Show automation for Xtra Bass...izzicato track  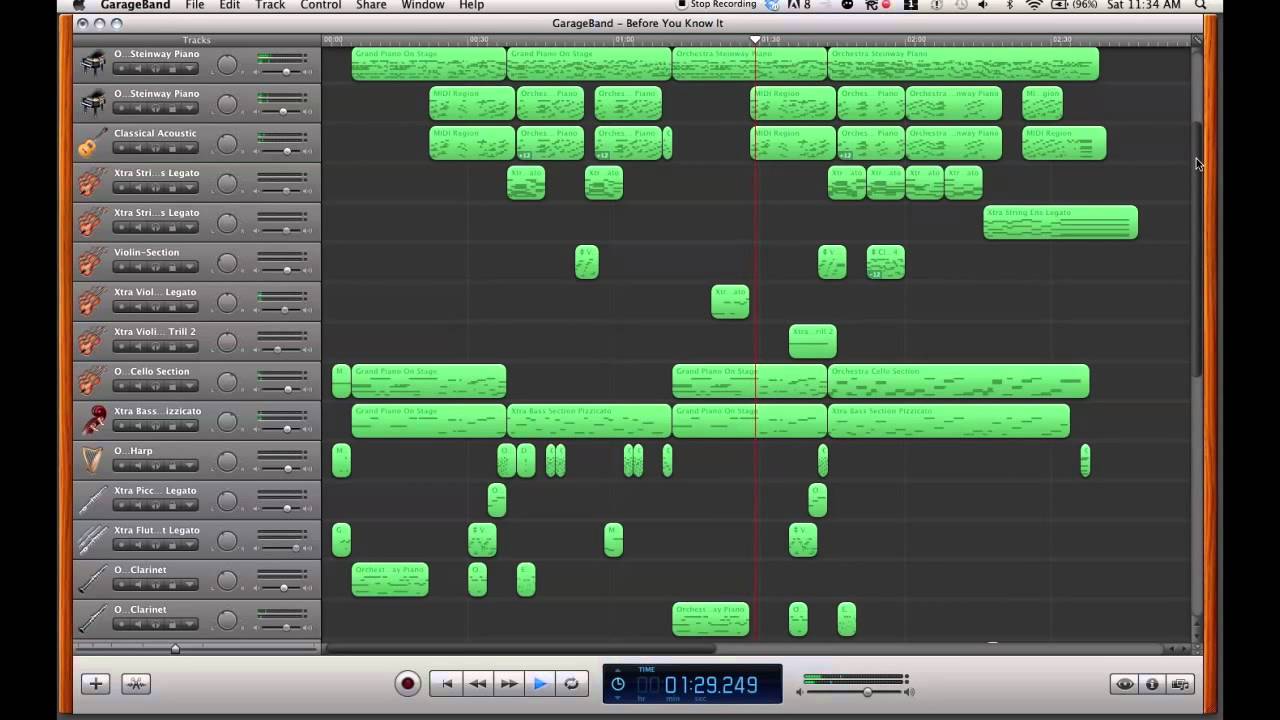pos(189,426)
